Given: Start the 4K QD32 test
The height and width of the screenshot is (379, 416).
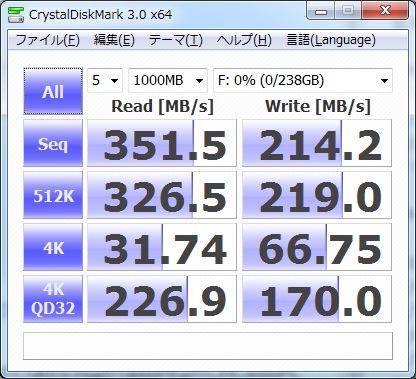Looking at the screenshot, I should pos(53,299).
